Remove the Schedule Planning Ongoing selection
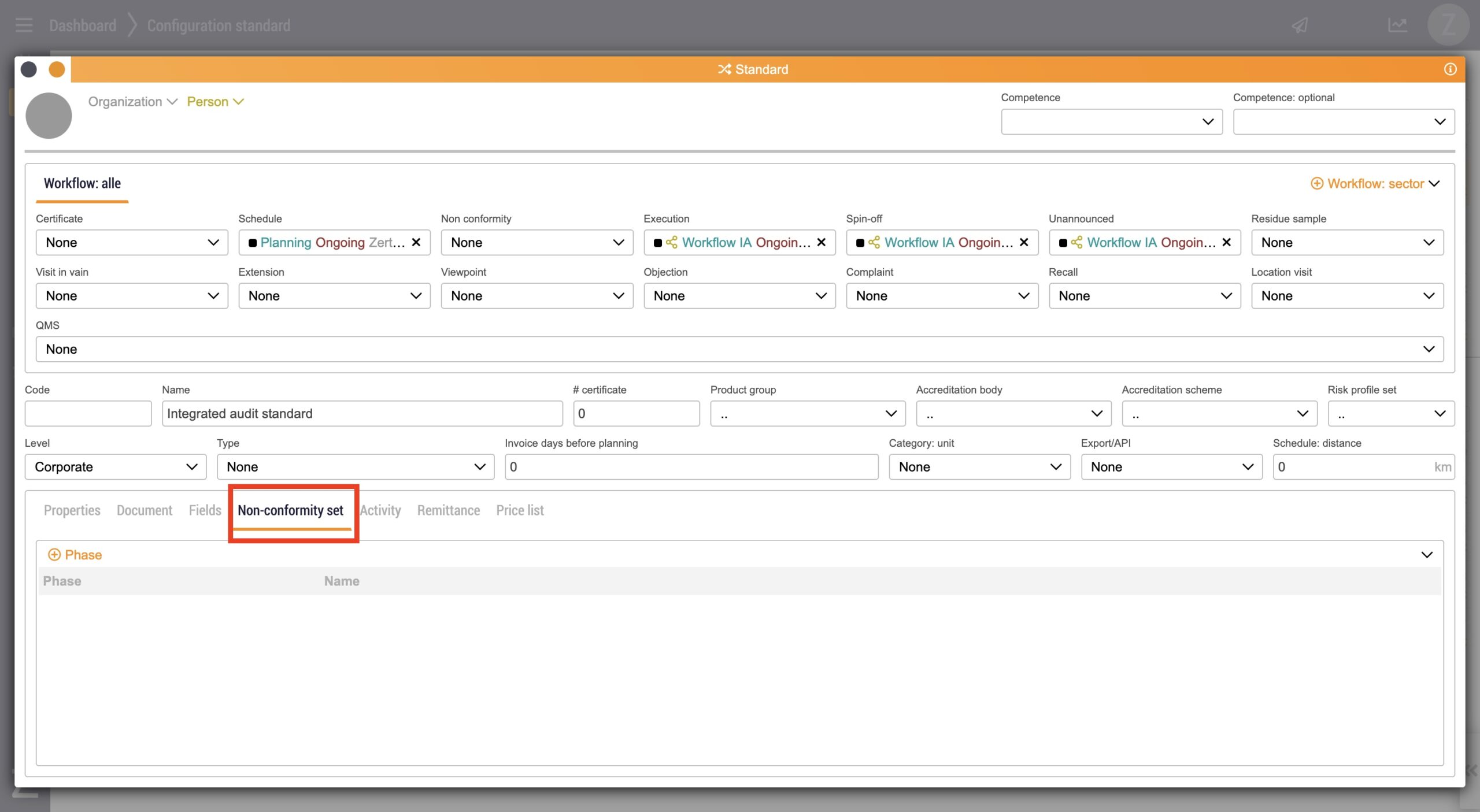 point(416,242)
